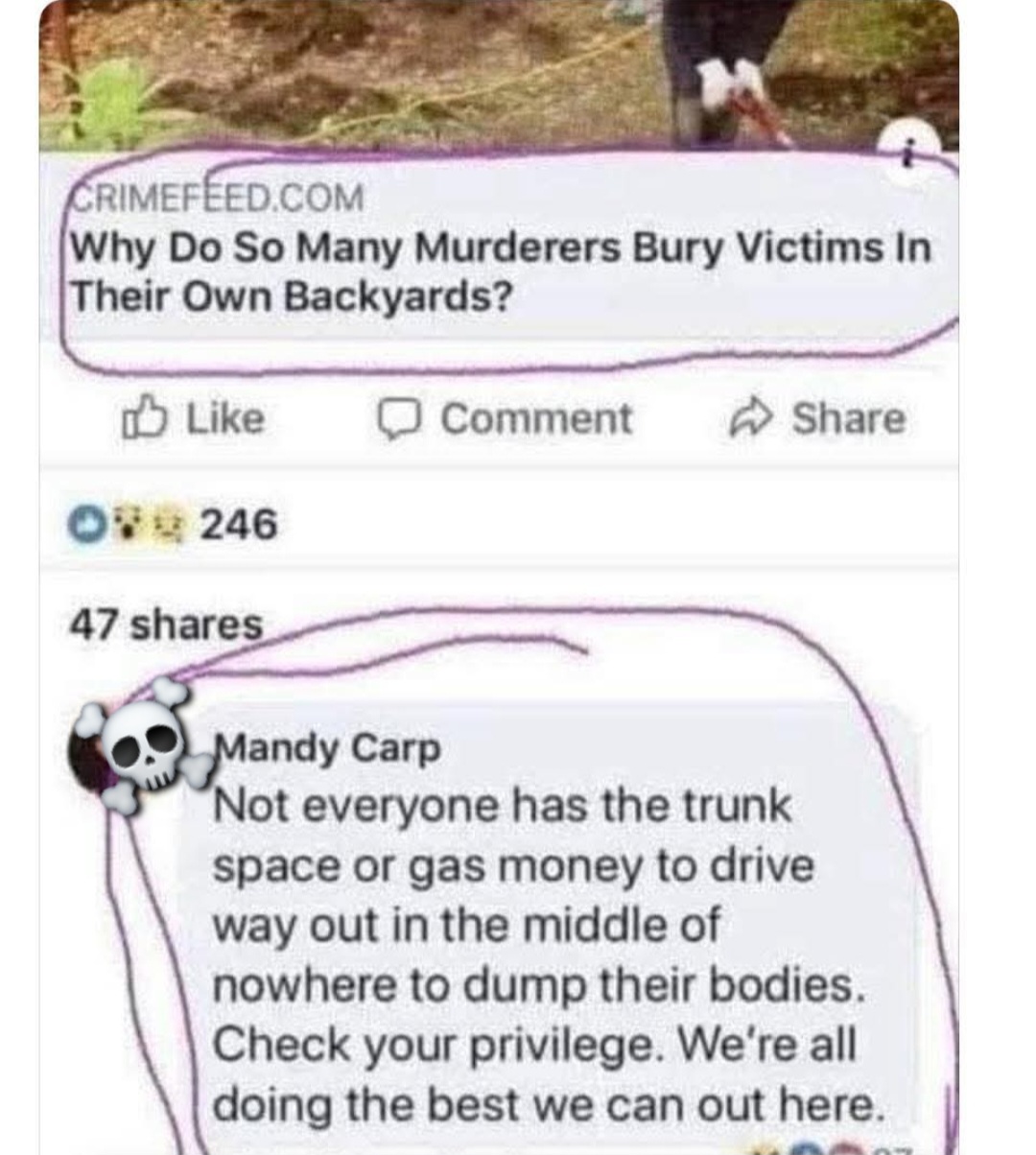Image resolution: width=1036 pixels, height=1155 pixels.
Task: Visit the CRIMEFEED.COM source link
Action: coord(218,198)
